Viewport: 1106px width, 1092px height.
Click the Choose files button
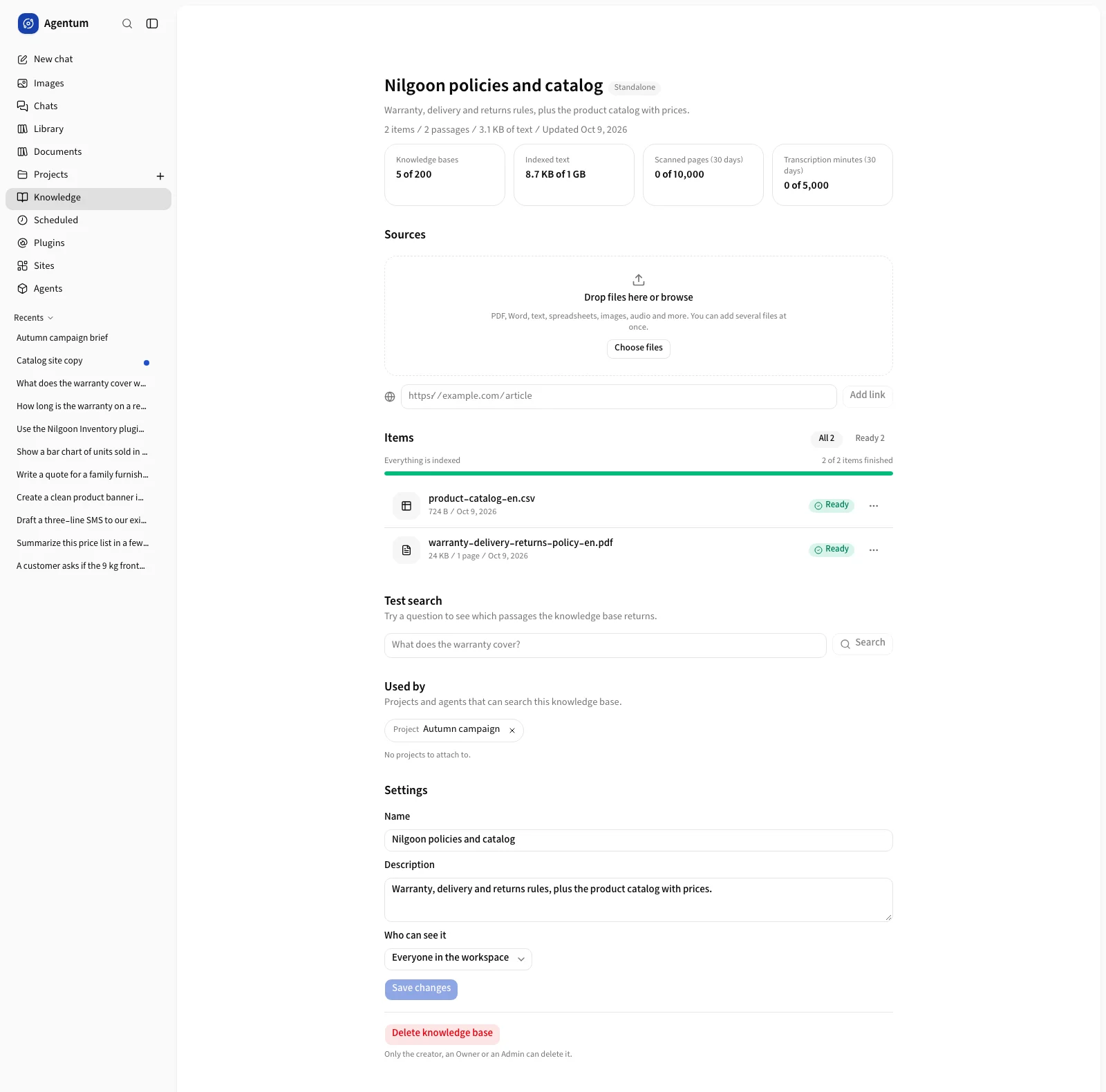tap(639, 348)
